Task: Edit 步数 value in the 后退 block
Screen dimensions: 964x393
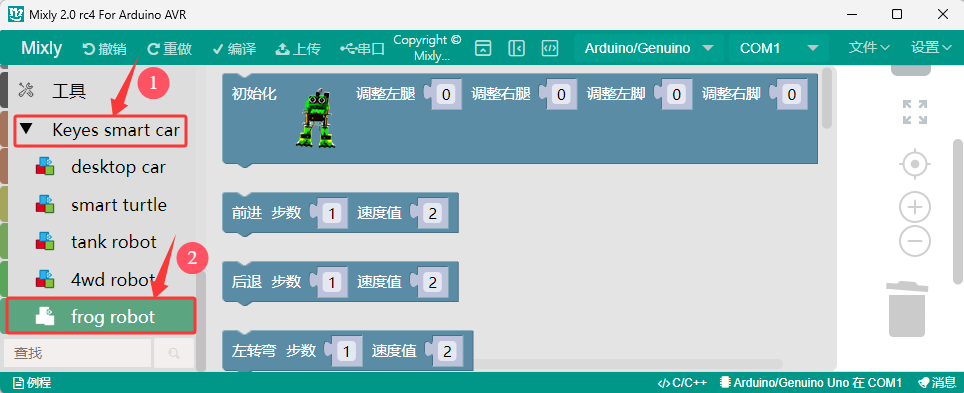Action: pos(332,282)
